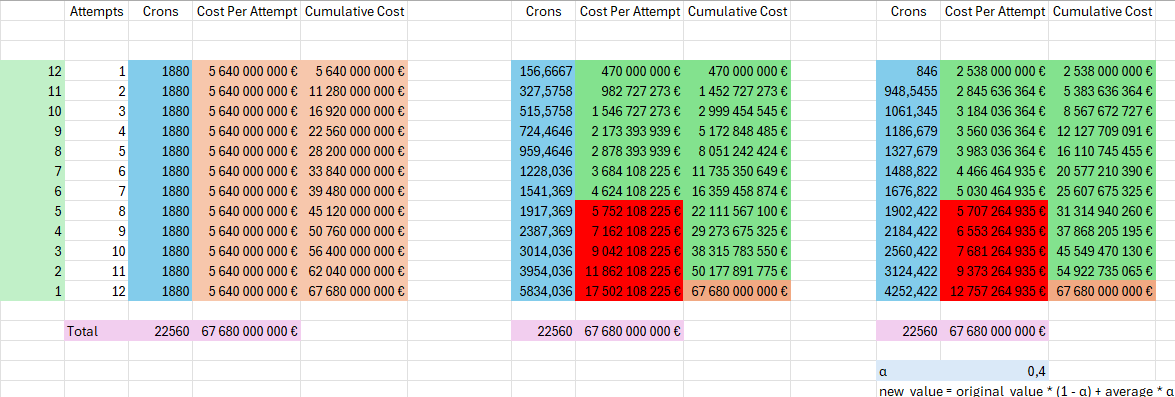Select red cell 5 752 108 225 €
The height and width of the screenshot is (397, 1175).
pos(629,211)
